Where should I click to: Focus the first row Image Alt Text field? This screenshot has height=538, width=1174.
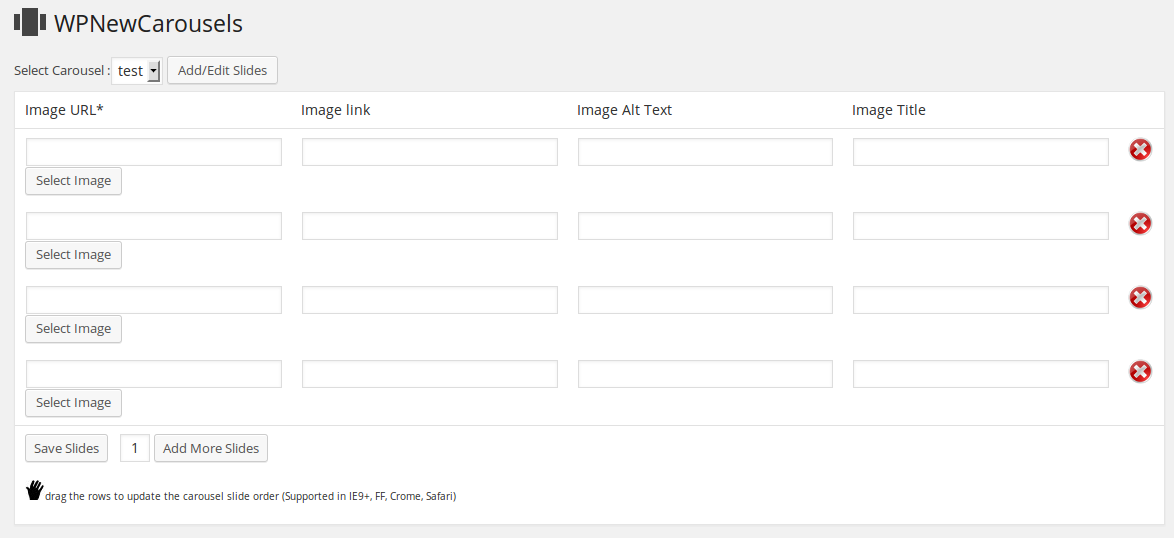point(705,152)
